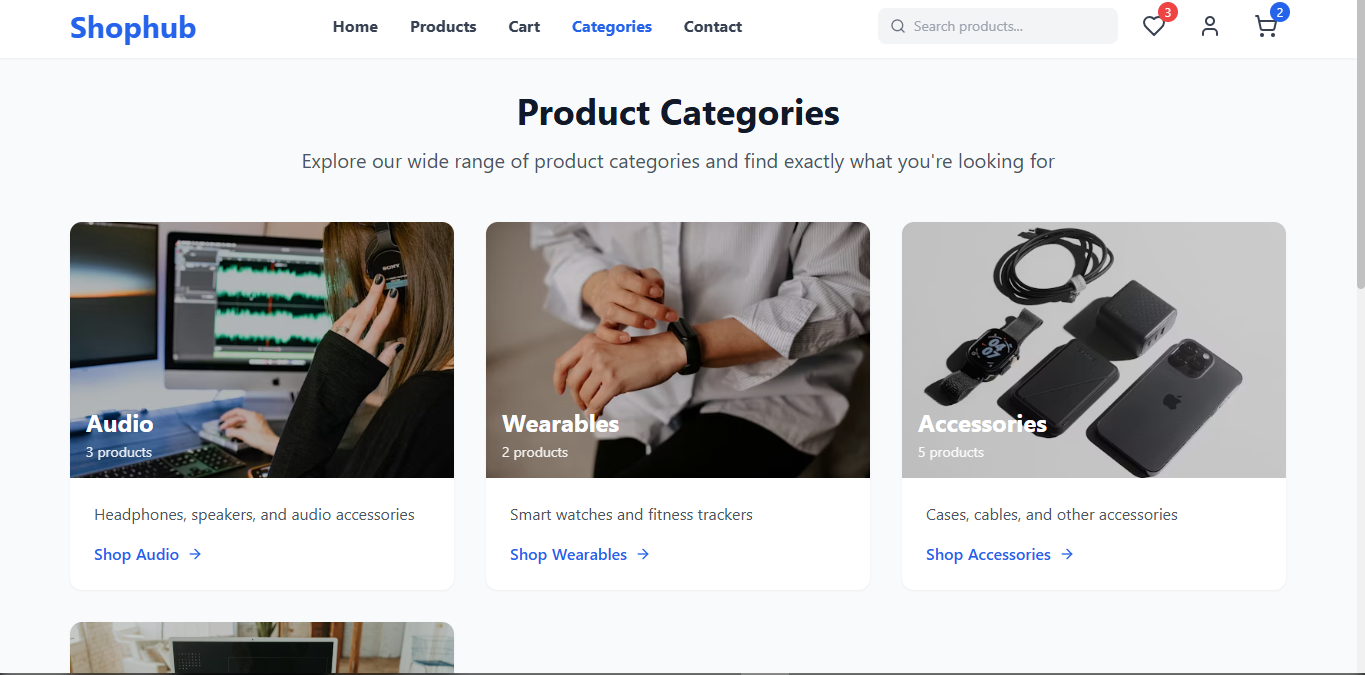Click the arrow next to Shop Wearables
Image resolution: width=1365 pixels, height=675 pixels.
[x=643, y=554]
